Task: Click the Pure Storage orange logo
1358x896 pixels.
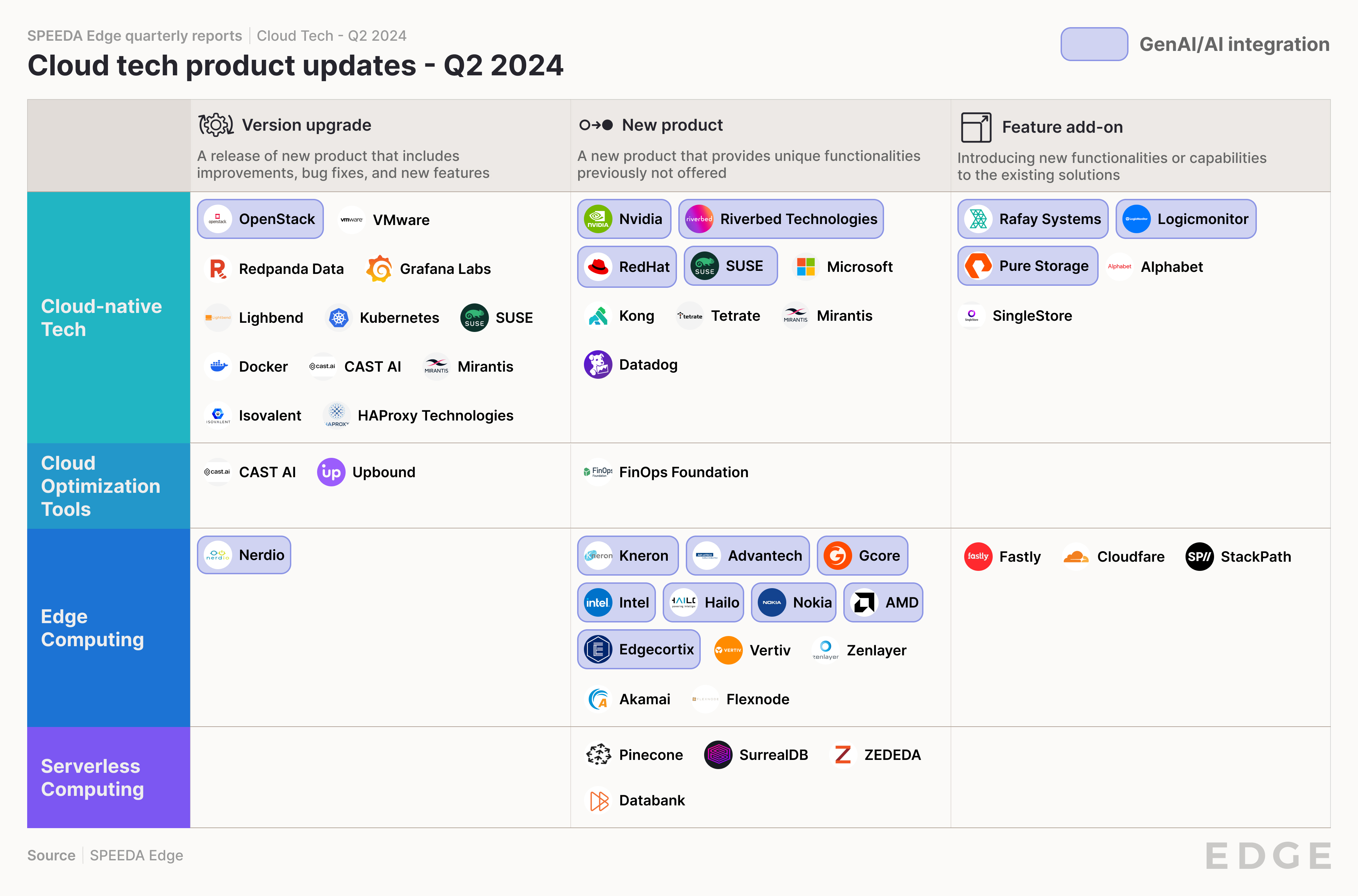Action: point(978,266)
